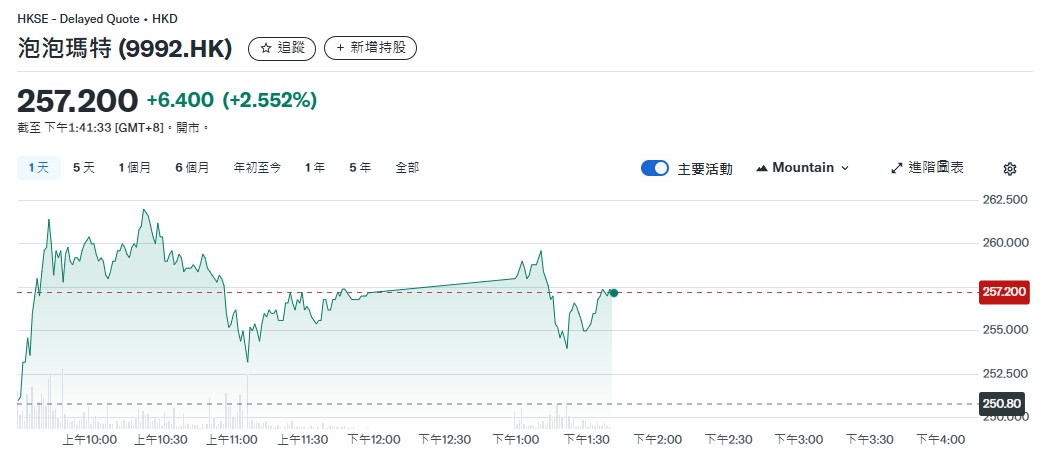This screenshot has height=459, width=1045.
Task: Switch to the 1年 range
Action: (315, 168)
